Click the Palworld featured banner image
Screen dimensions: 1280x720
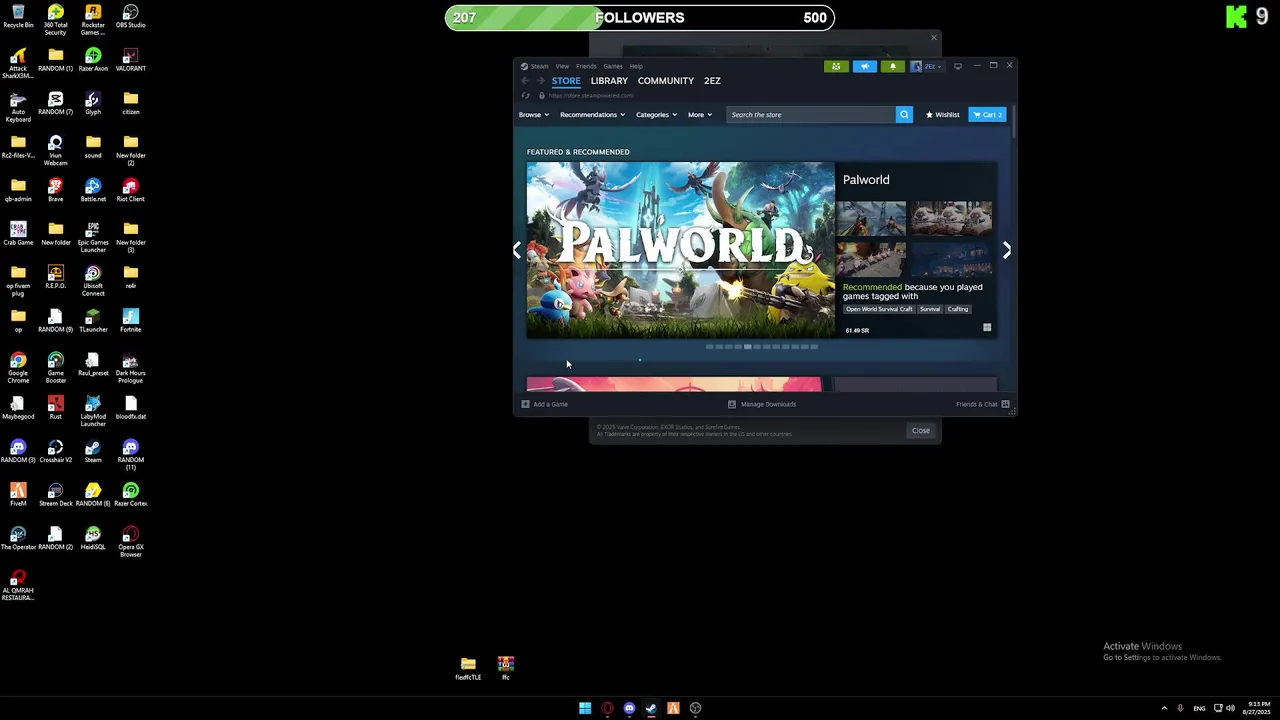click(x=681, y=250)
